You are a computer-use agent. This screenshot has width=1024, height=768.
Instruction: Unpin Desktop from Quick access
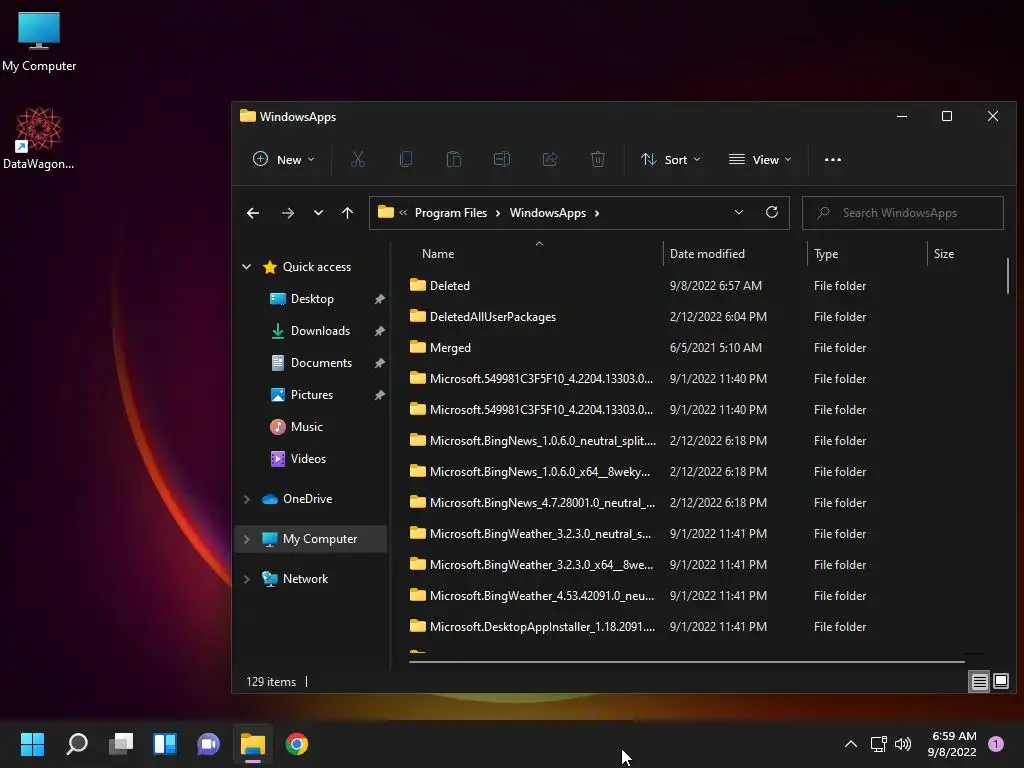[x=379, y=299]
